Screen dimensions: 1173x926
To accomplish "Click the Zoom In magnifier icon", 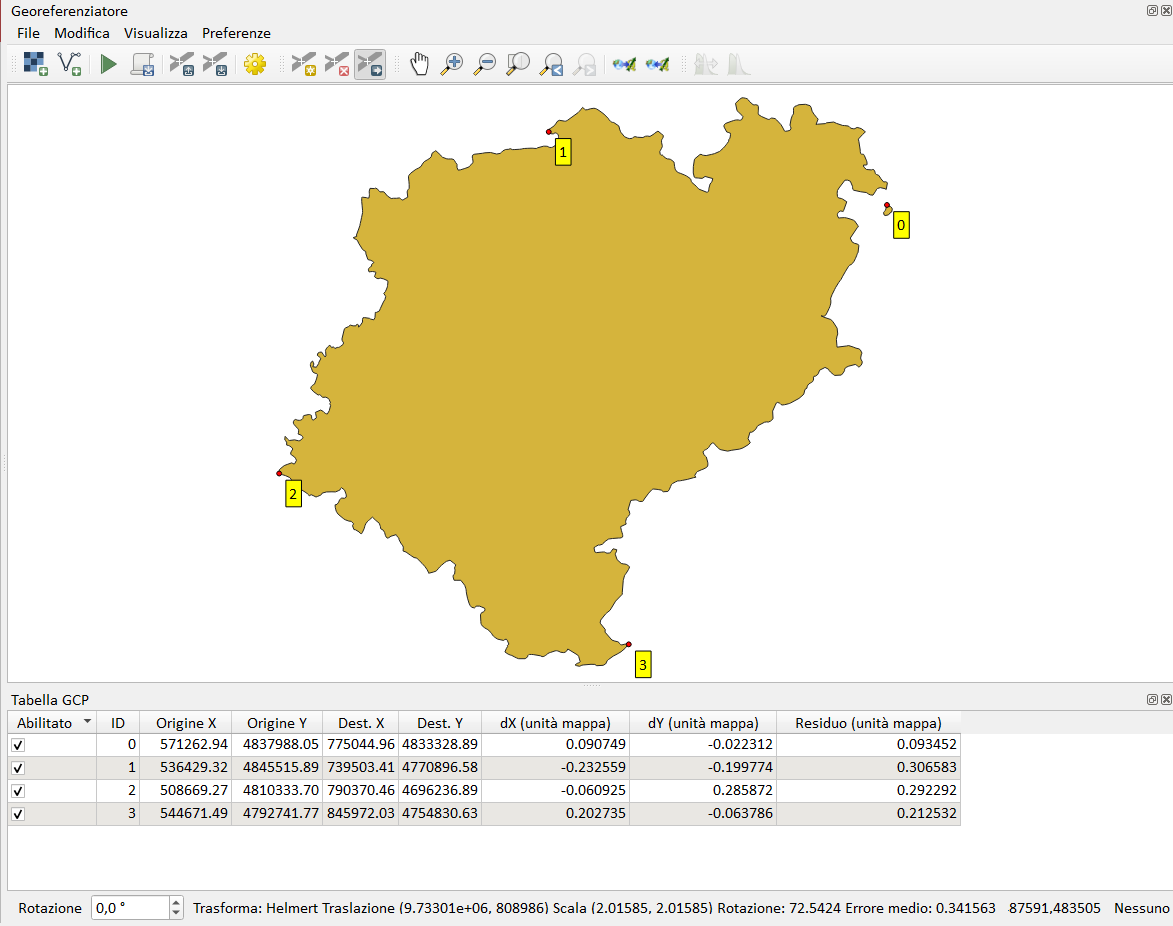I will 453,65.
